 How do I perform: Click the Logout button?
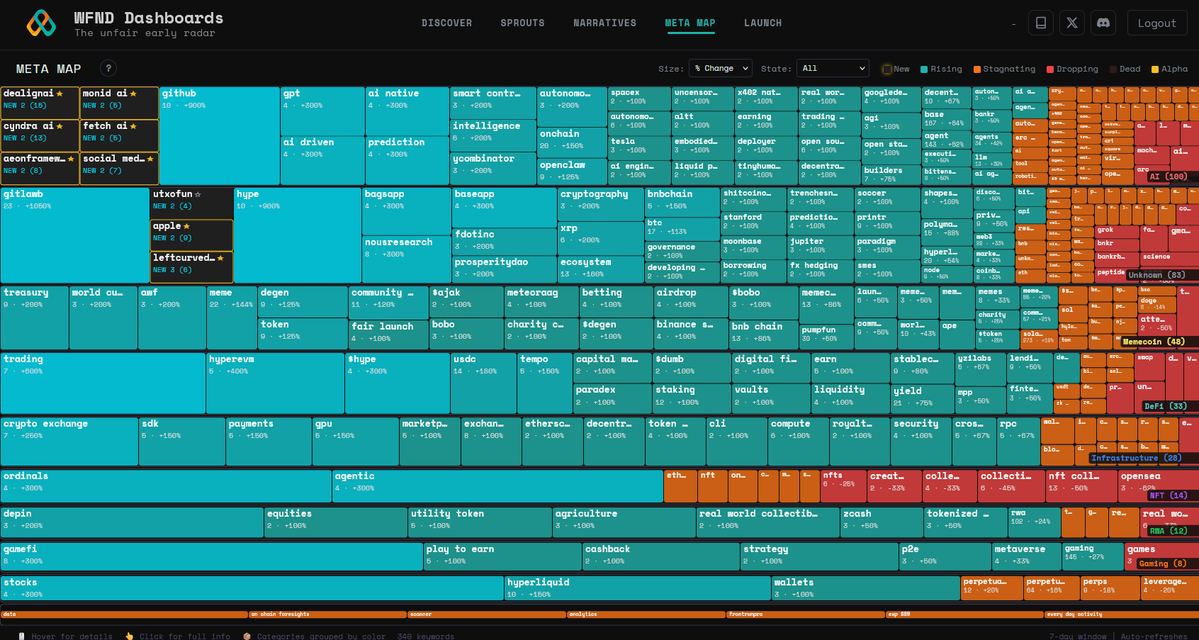[1156, 23]
